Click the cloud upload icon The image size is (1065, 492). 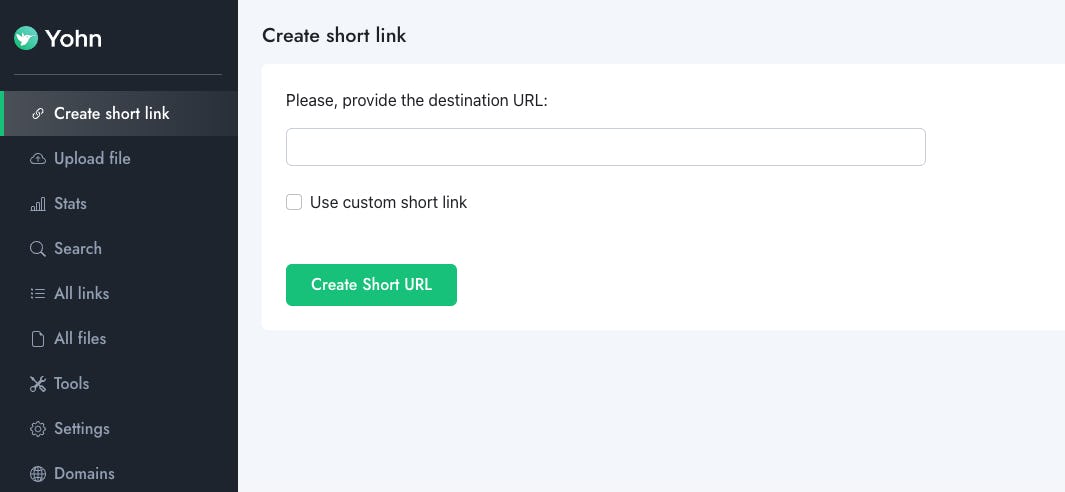38,159
